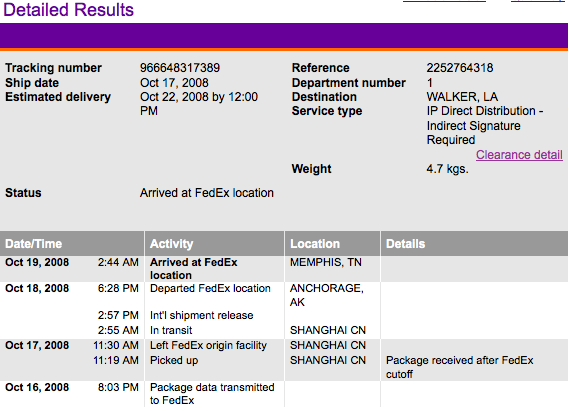Click Package received after FedEx cutoff detail
This screenshot has height=411, width=569.
pyautogui.click(x=459, y=367)
